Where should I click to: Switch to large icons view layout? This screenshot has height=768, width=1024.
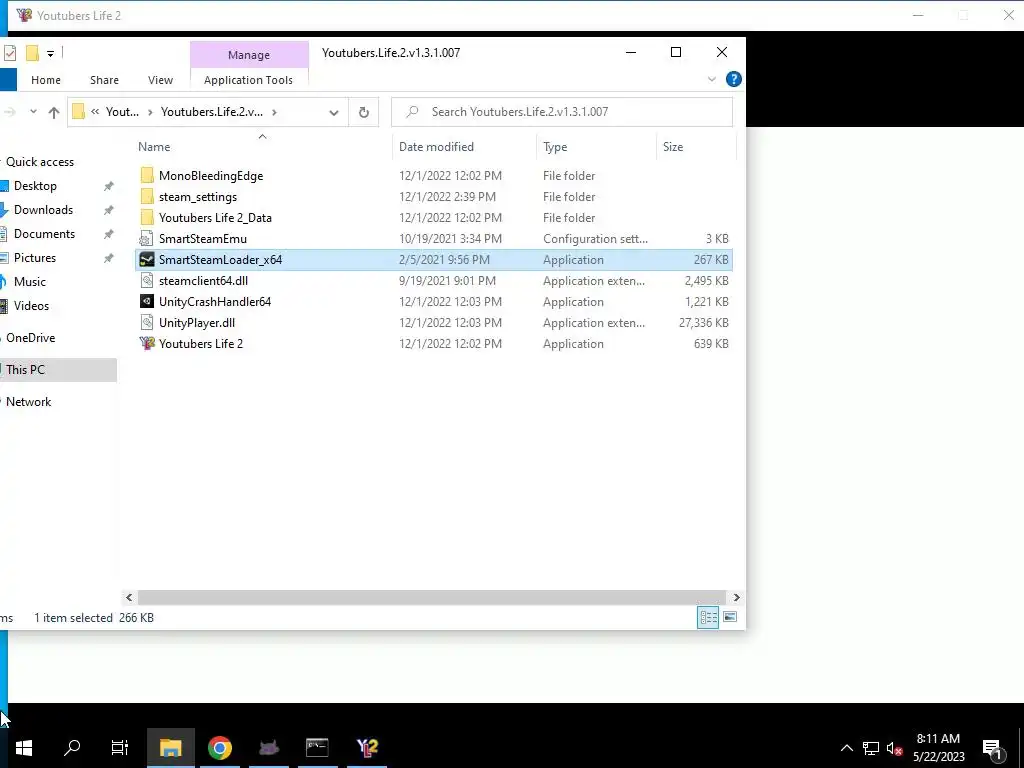(x=730, y=617)
